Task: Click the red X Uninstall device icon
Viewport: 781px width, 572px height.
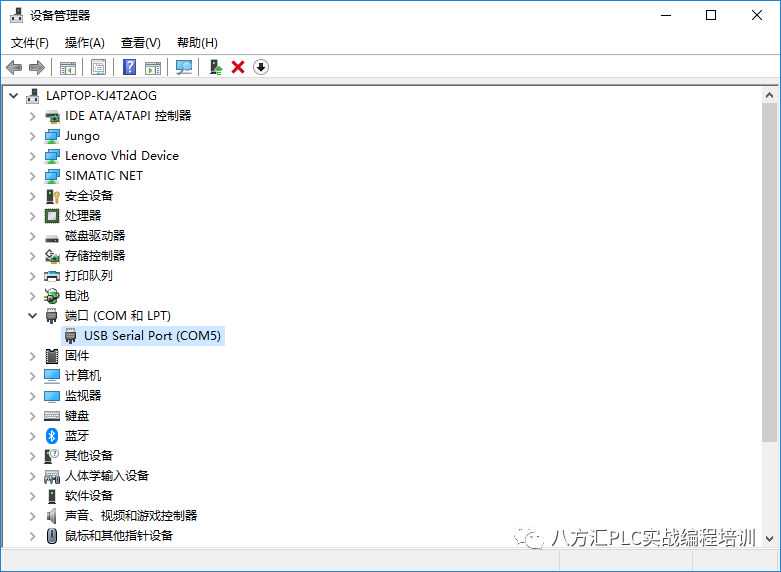Action: coord(238,67)
